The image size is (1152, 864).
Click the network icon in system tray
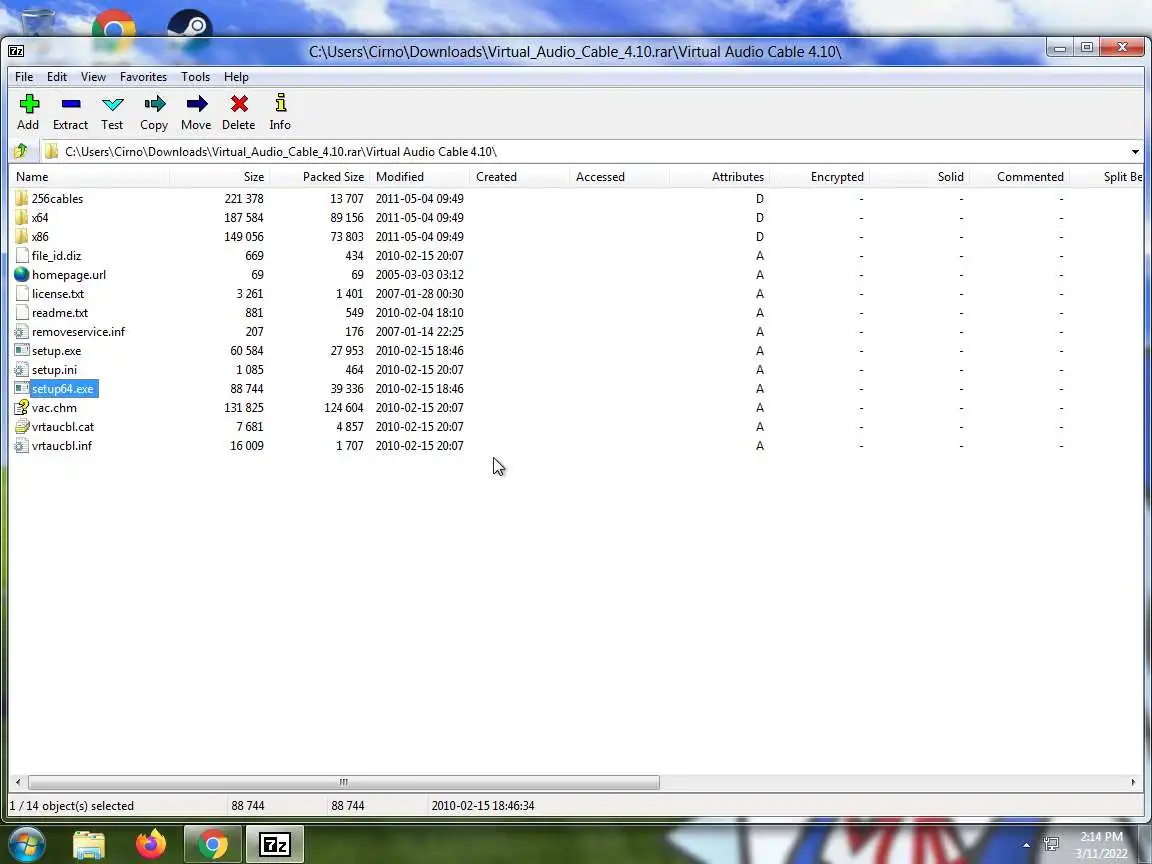pyautogui.click(x=1051, y=844)
